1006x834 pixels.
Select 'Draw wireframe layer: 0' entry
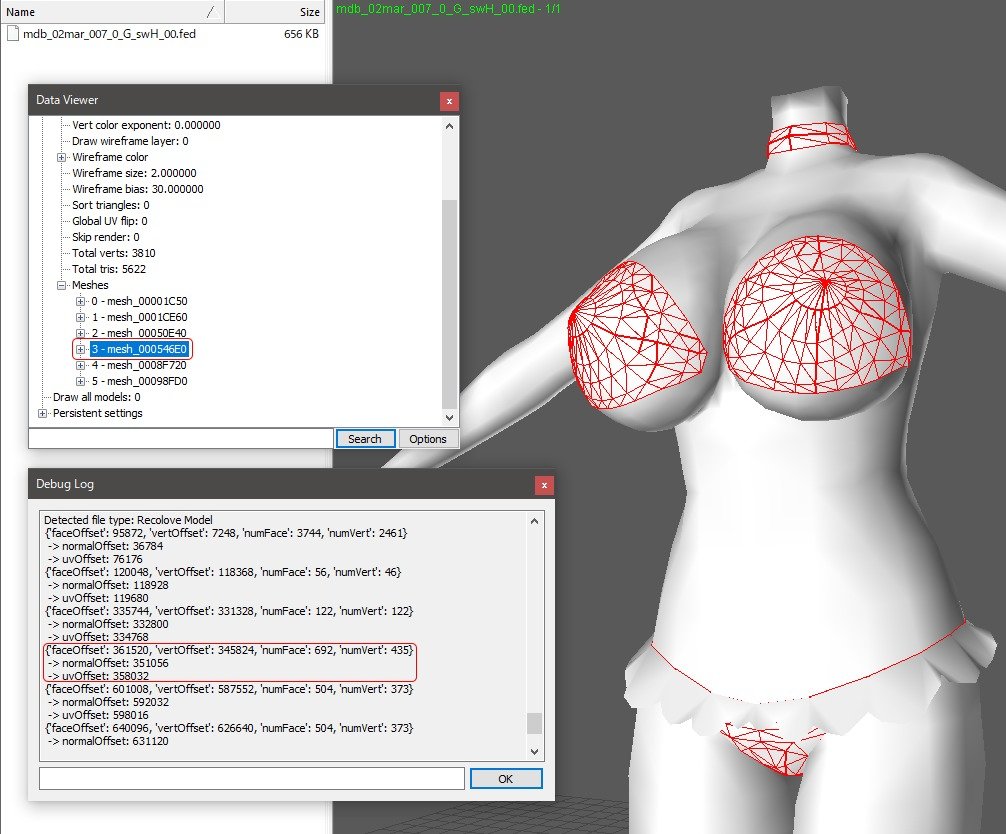click(x=130, y=141)
